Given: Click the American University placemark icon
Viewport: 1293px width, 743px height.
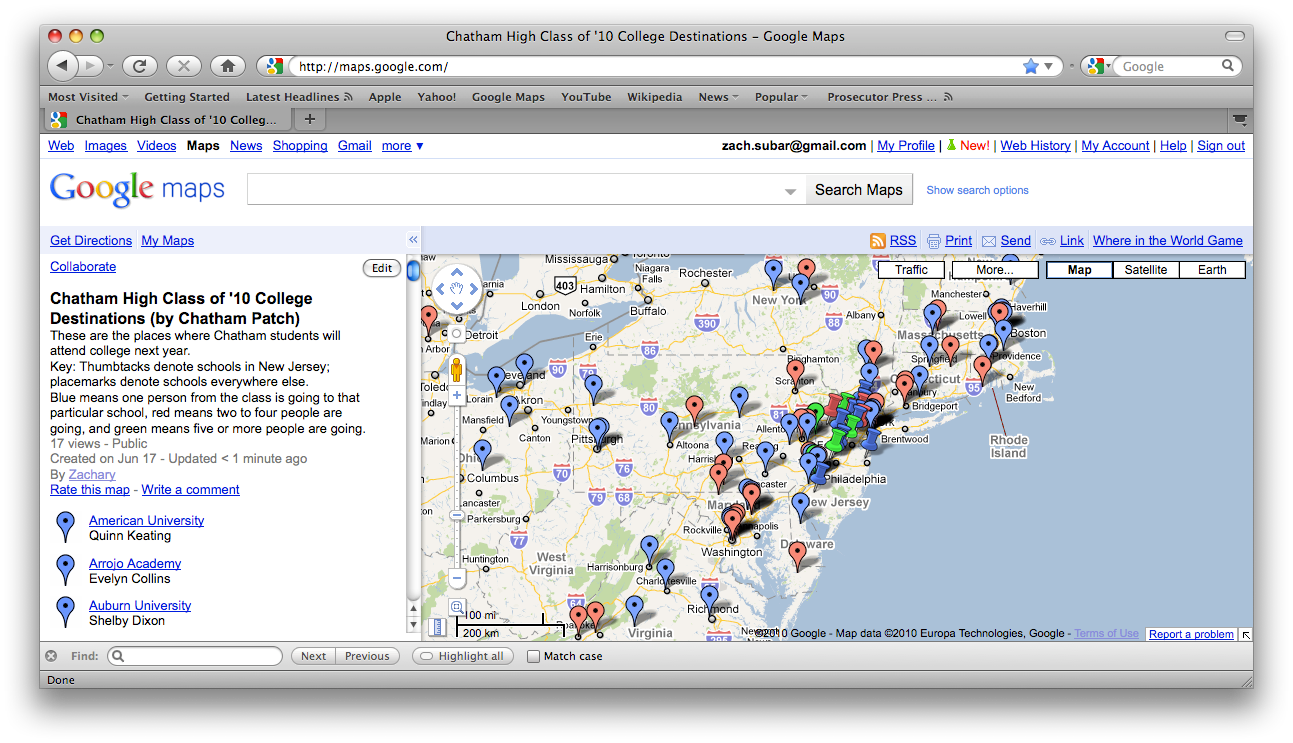Looking at the screenshot, I should click(66, 526).
